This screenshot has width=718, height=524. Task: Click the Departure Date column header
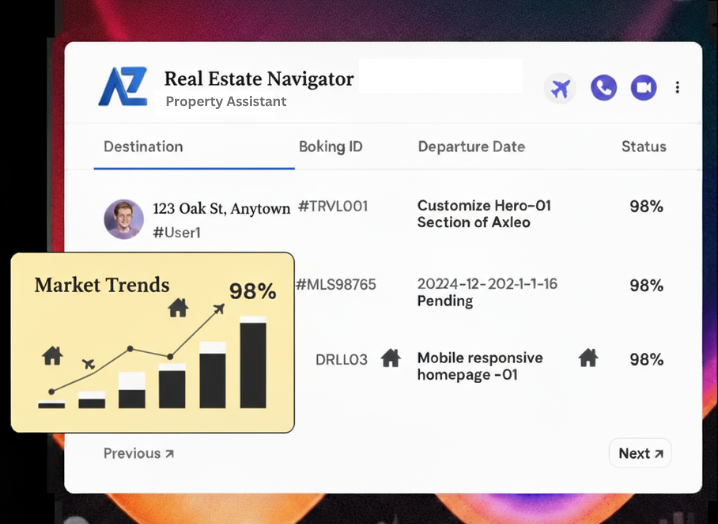click(471, 146)
